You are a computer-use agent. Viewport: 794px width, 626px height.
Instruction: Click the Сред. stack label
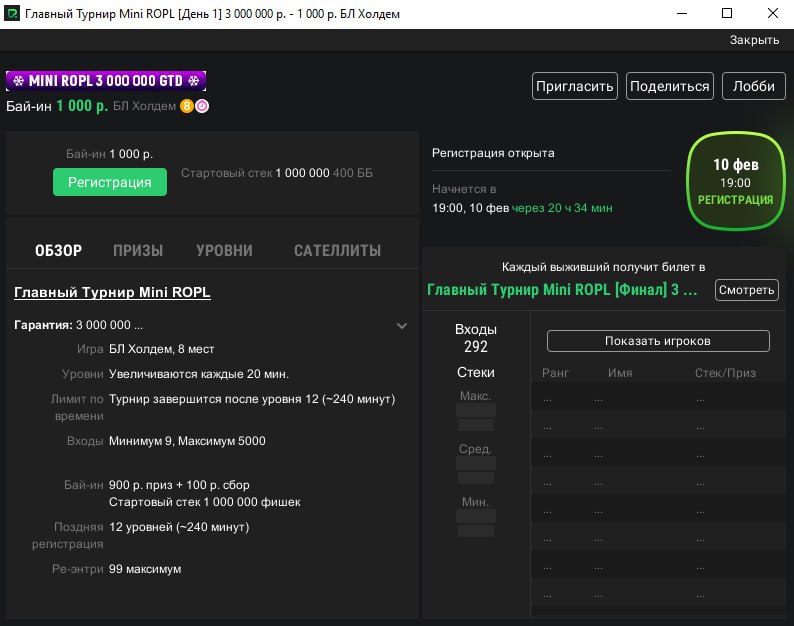[x=475, y=449]
